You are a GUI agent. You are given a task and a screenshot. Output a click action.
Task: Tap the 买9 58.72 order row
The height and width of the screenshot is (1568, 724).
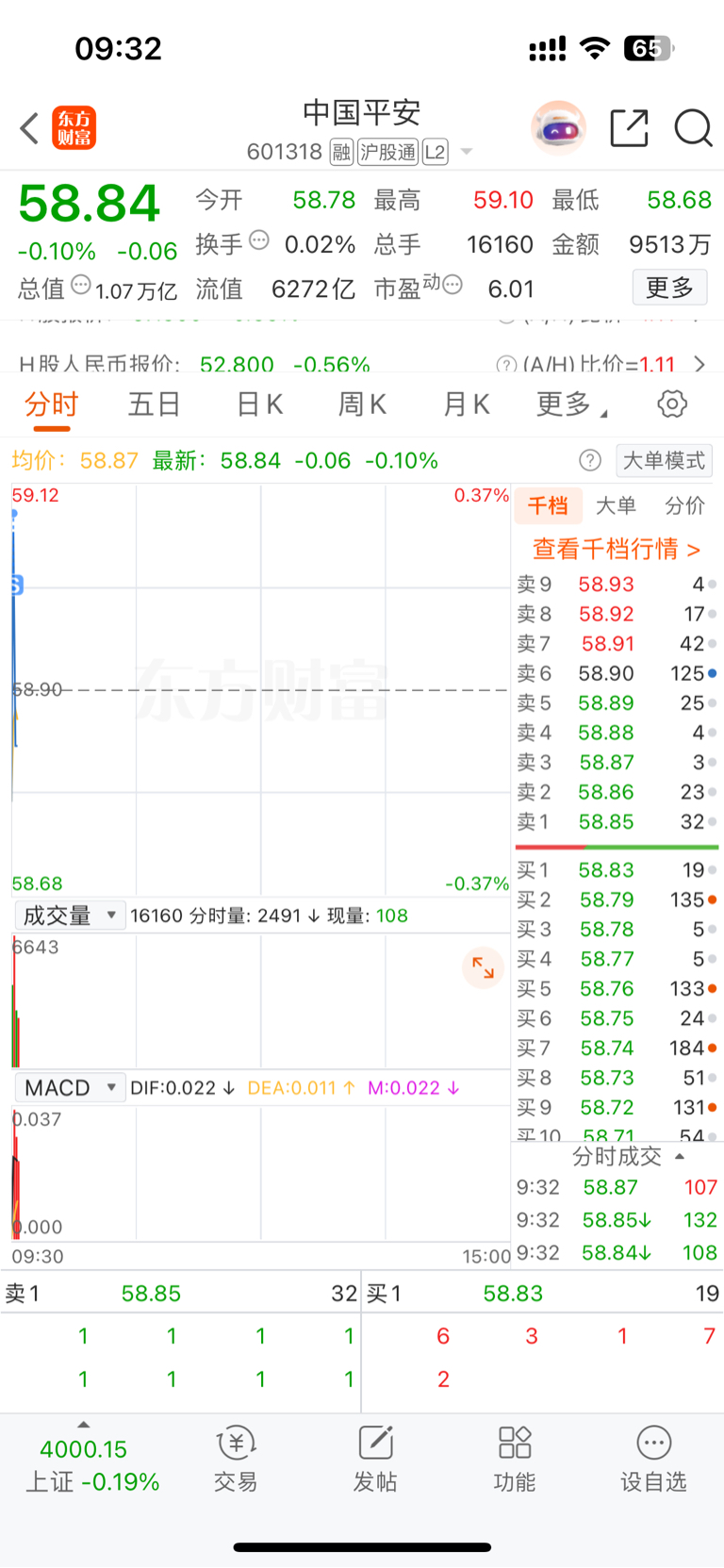(x=617, y=1107)
